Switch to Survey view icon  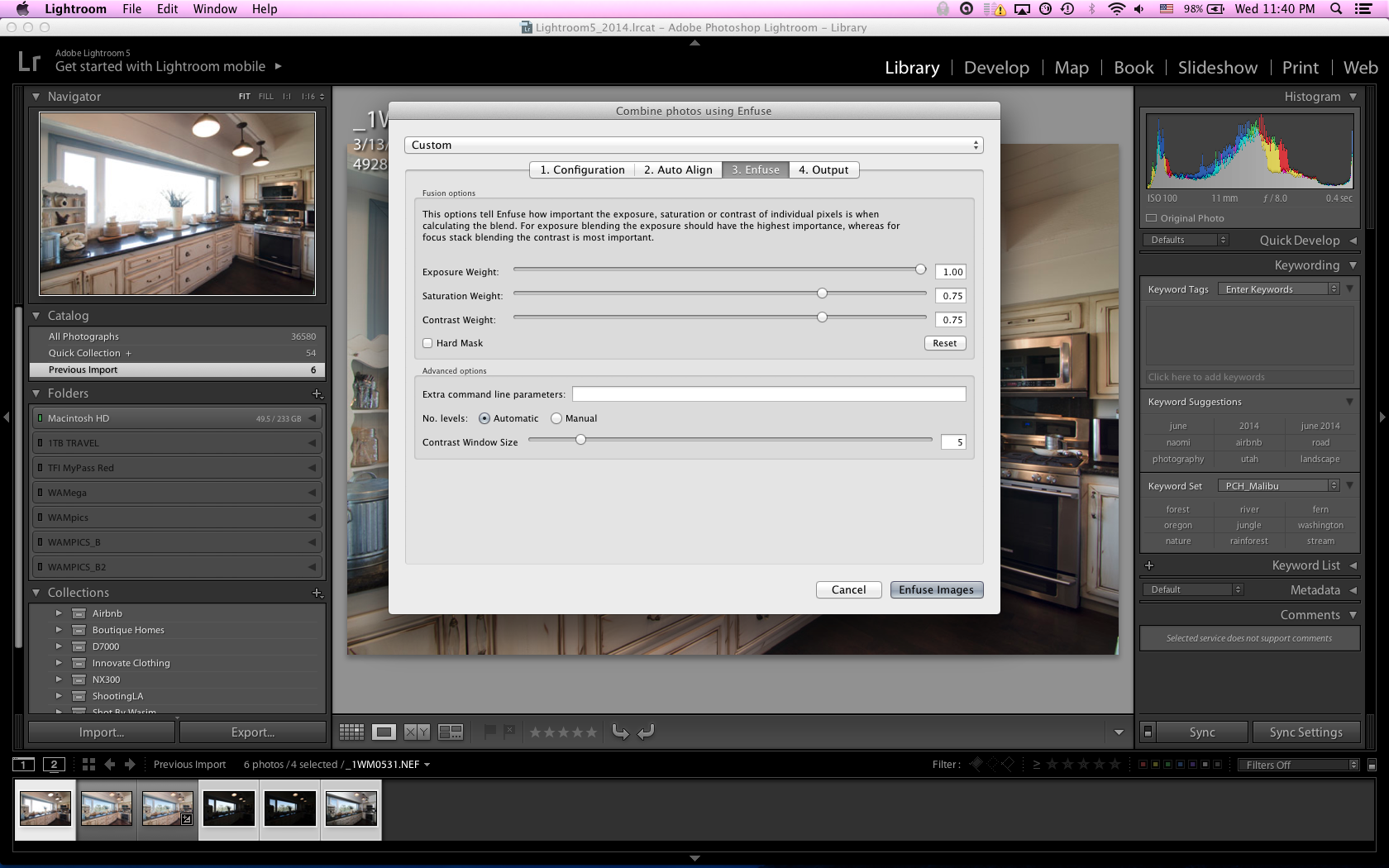point(451,732)
